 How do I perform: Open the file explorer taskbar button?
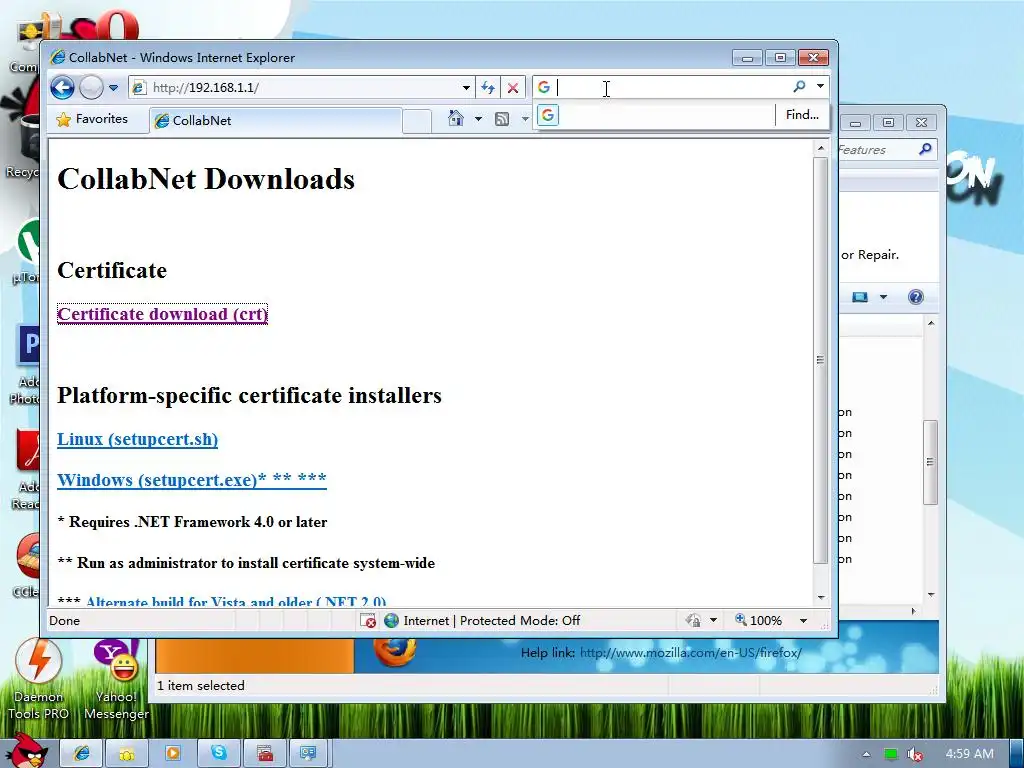pos(127,753)
